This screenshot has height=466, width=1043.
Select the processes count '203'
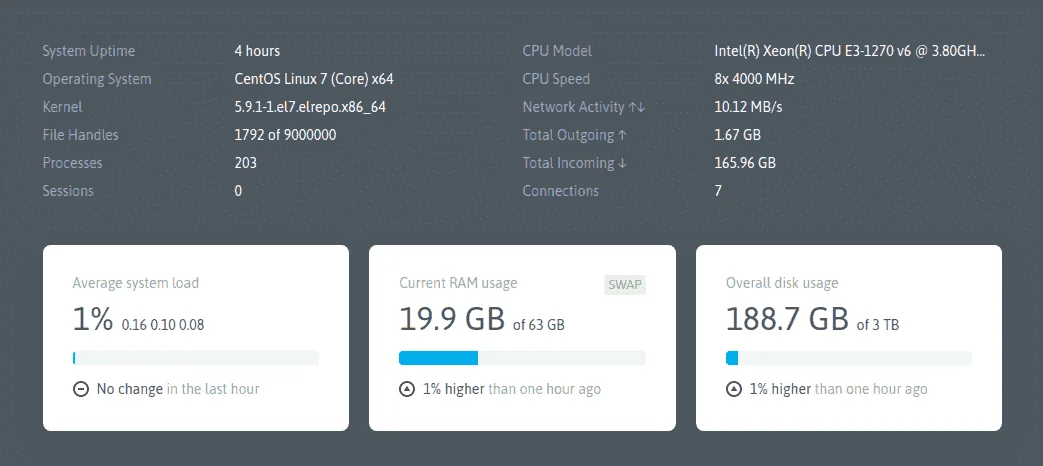click(x=245, y=163)
